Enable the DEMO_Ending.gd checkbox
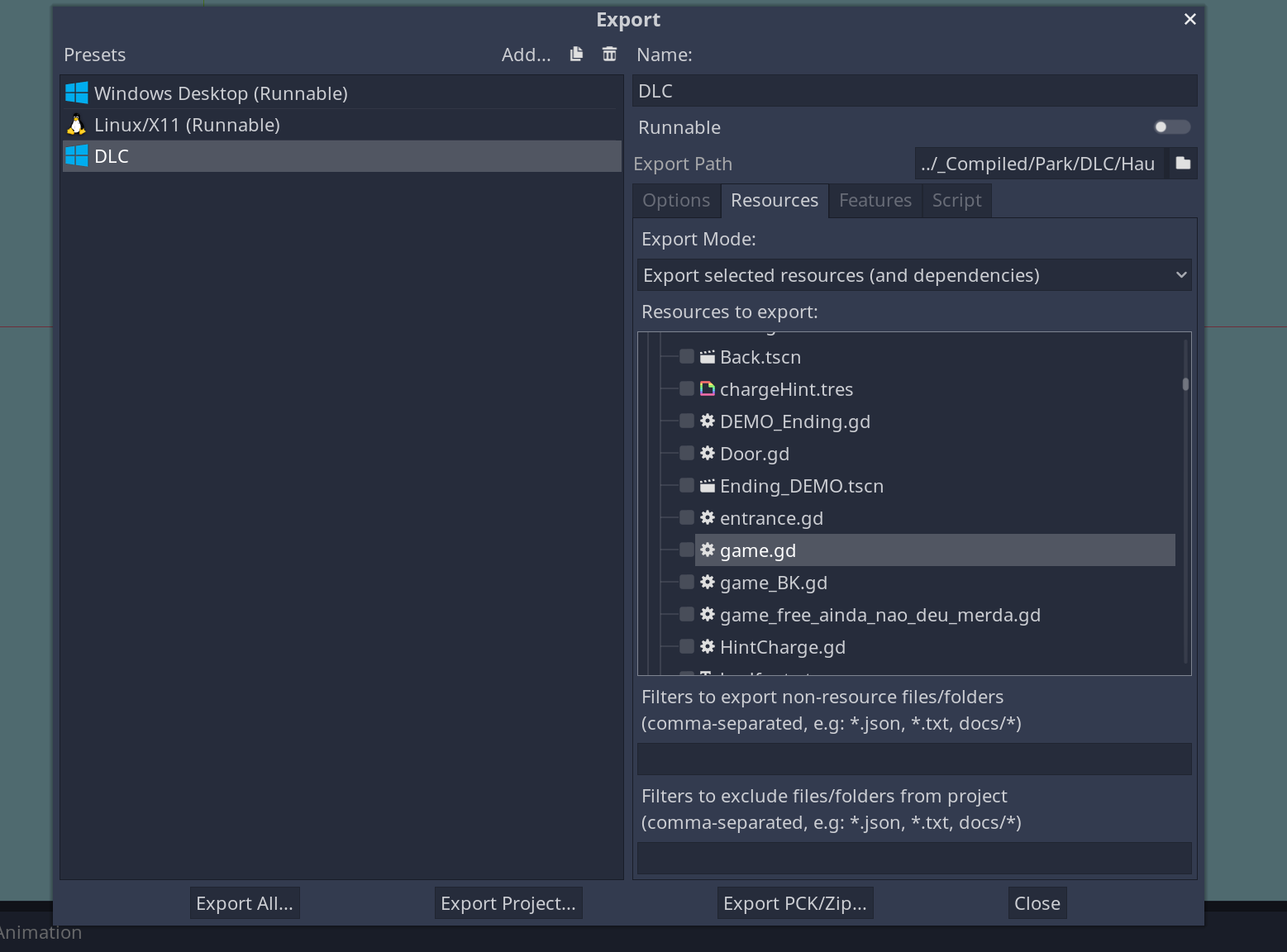 click(x=686, y=421)
